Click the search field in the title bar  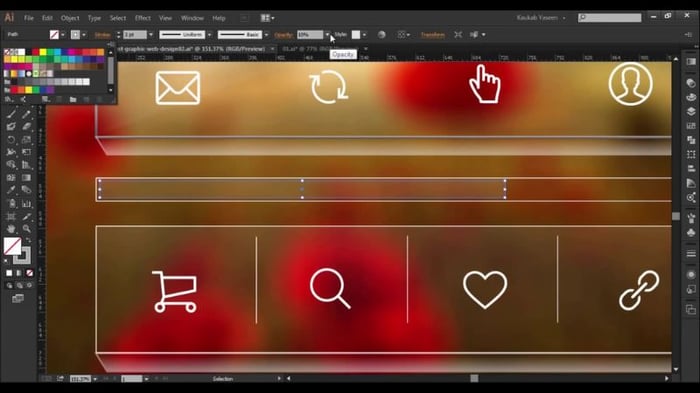pyautogui.click(x=610, y=17)
